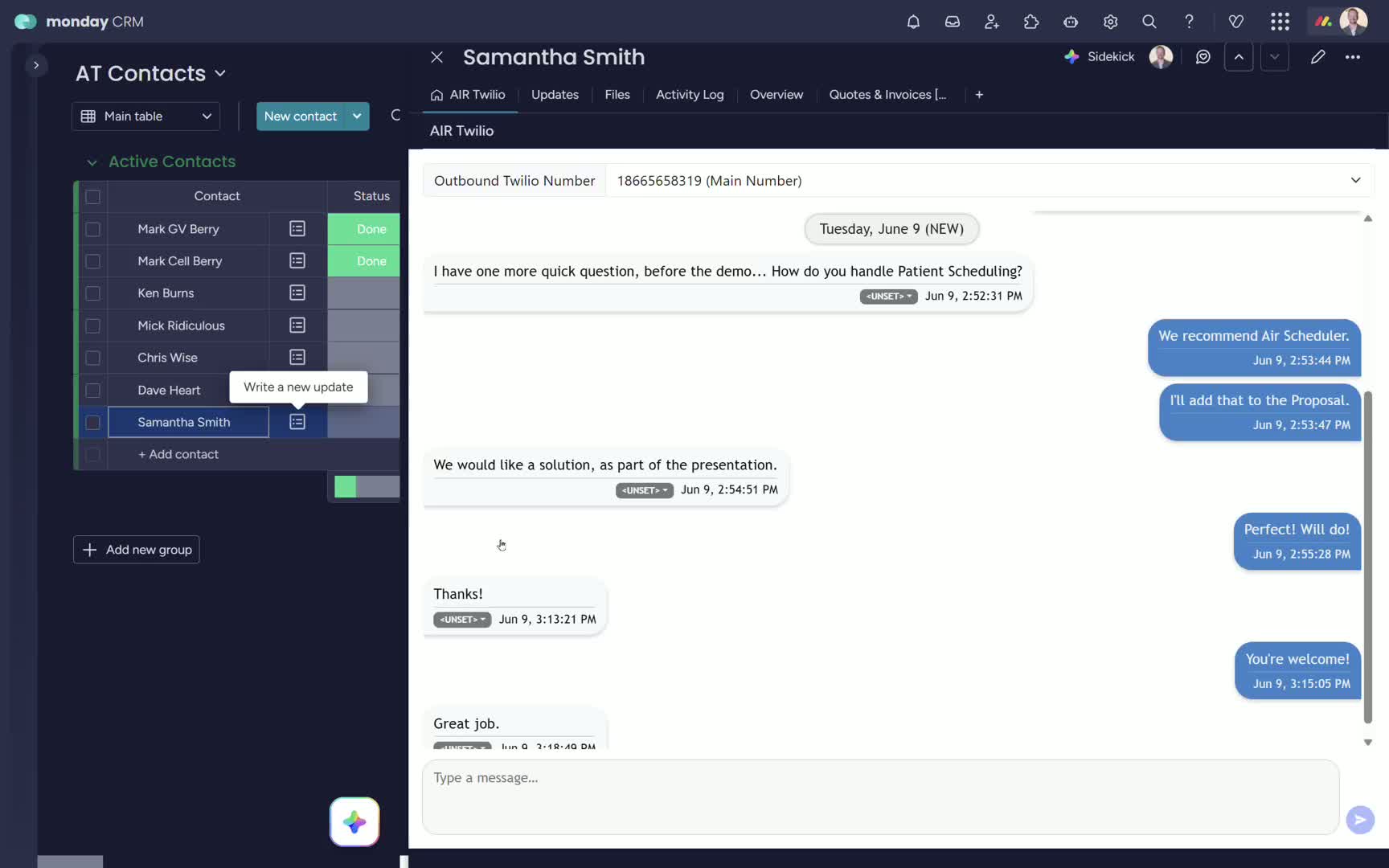Open the autopilot robot icon
1389x868 pixels.
(x=1071, y=22)
